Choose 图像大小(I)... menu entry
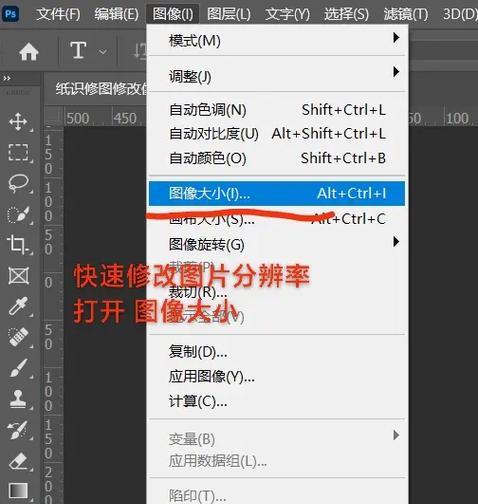Screen dimensions: 478x504 pyautogui.click(x=277, y=193)
